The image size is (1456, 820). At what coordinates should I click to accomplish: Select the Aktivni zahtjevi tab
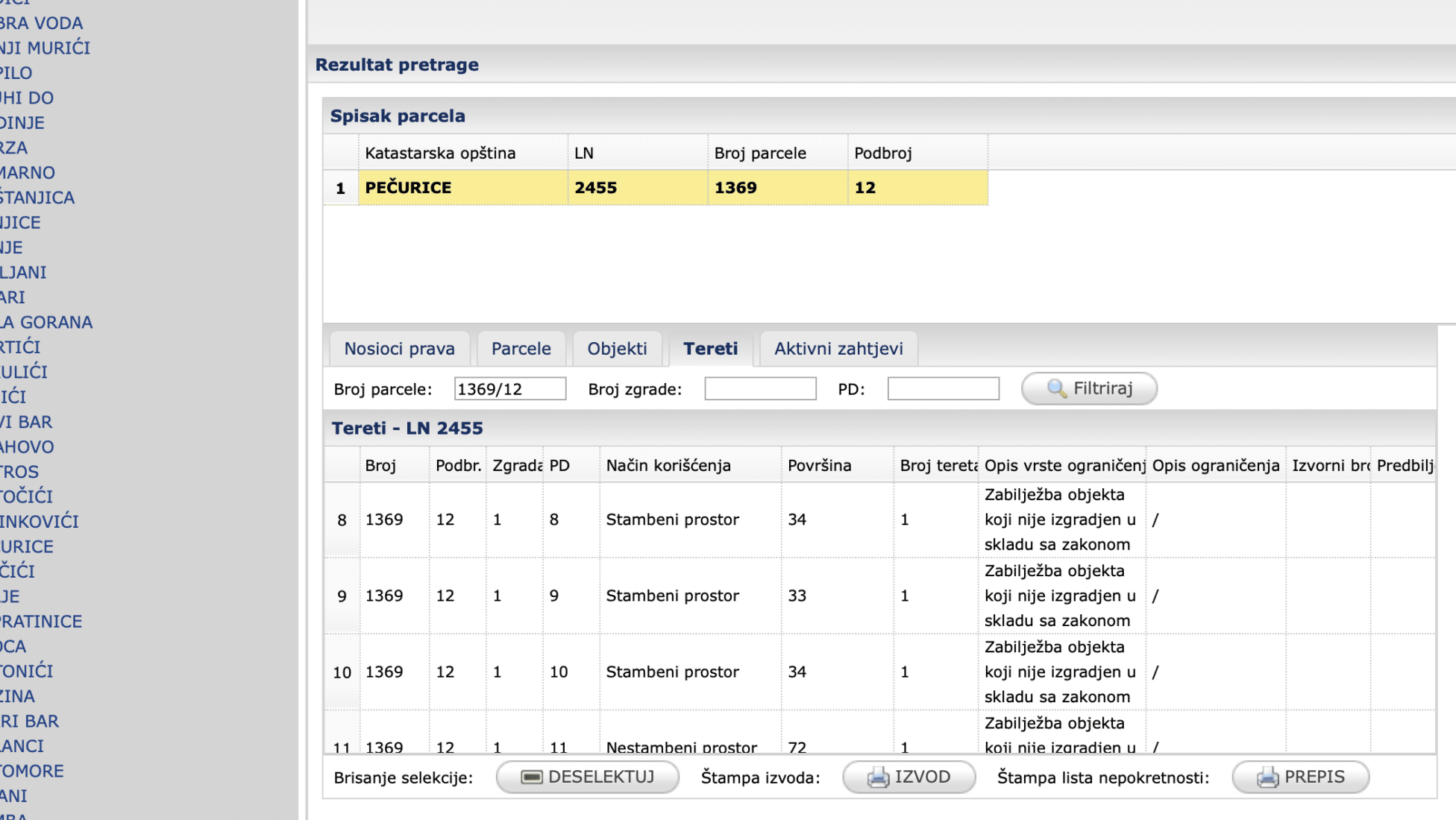pos(838,349)
